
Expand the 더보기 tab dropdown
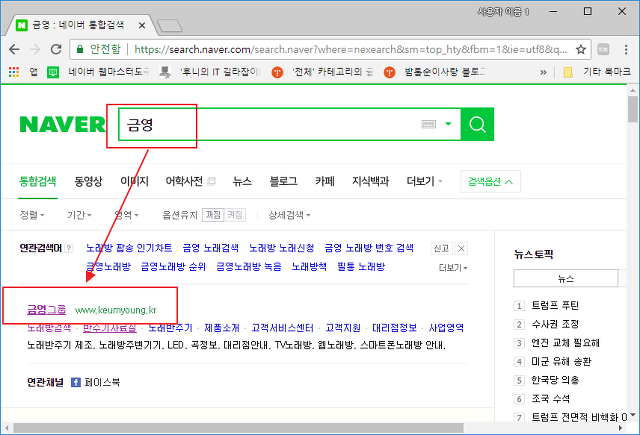tap(424, 181)
